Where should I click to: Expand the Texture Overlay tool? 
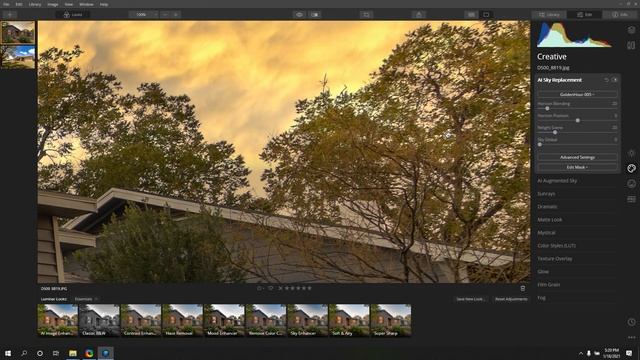[x=555, y=259]
